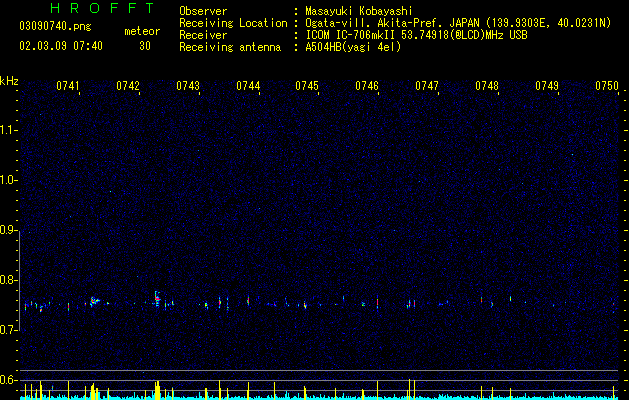Click the 1.1 kHz axis label
Image resolution: width=629 pixels, height=400 pixels.
click(x=8, y=130)
